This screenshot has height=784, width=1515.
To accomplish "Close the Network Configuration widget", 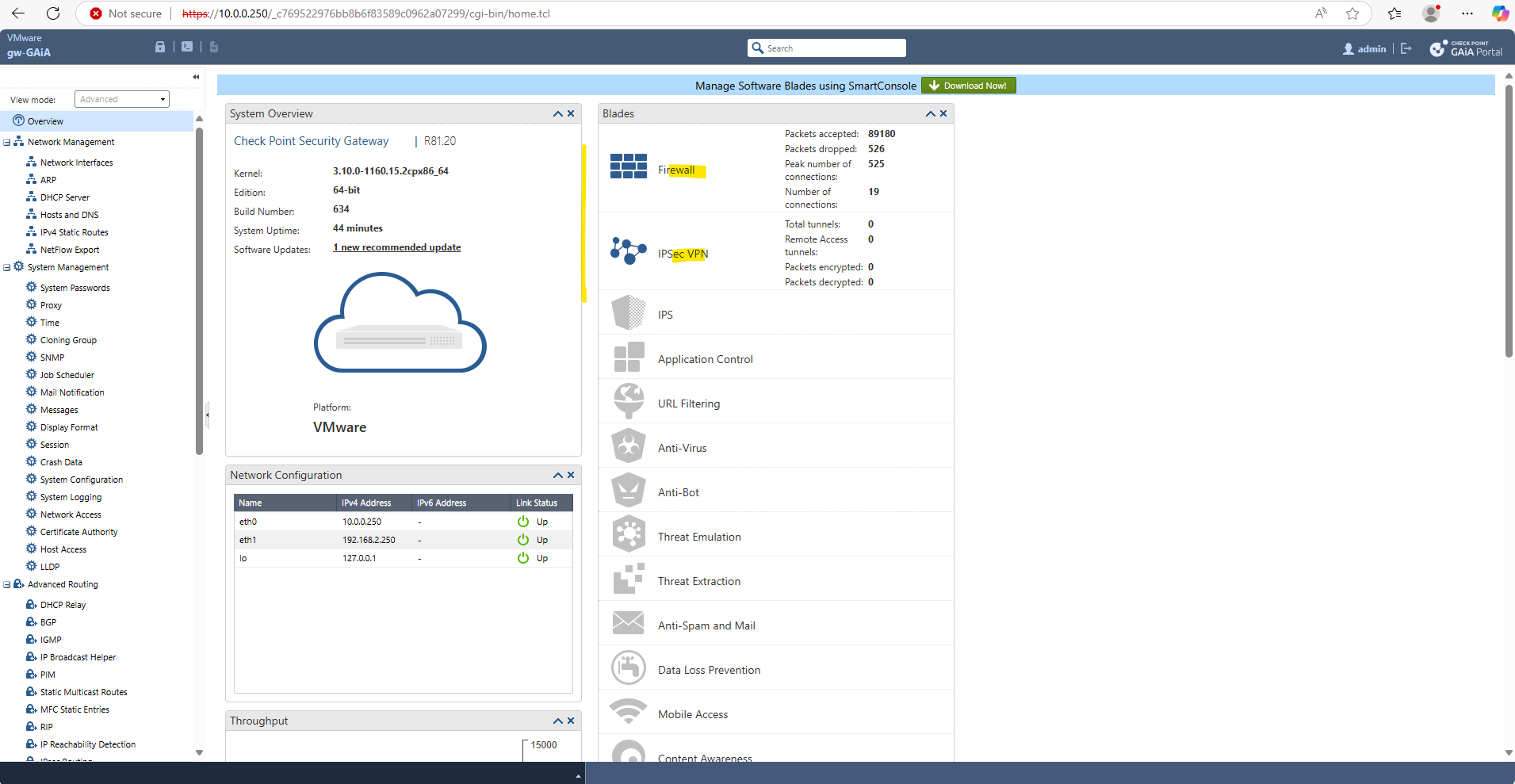I will (x=571, y=476).
